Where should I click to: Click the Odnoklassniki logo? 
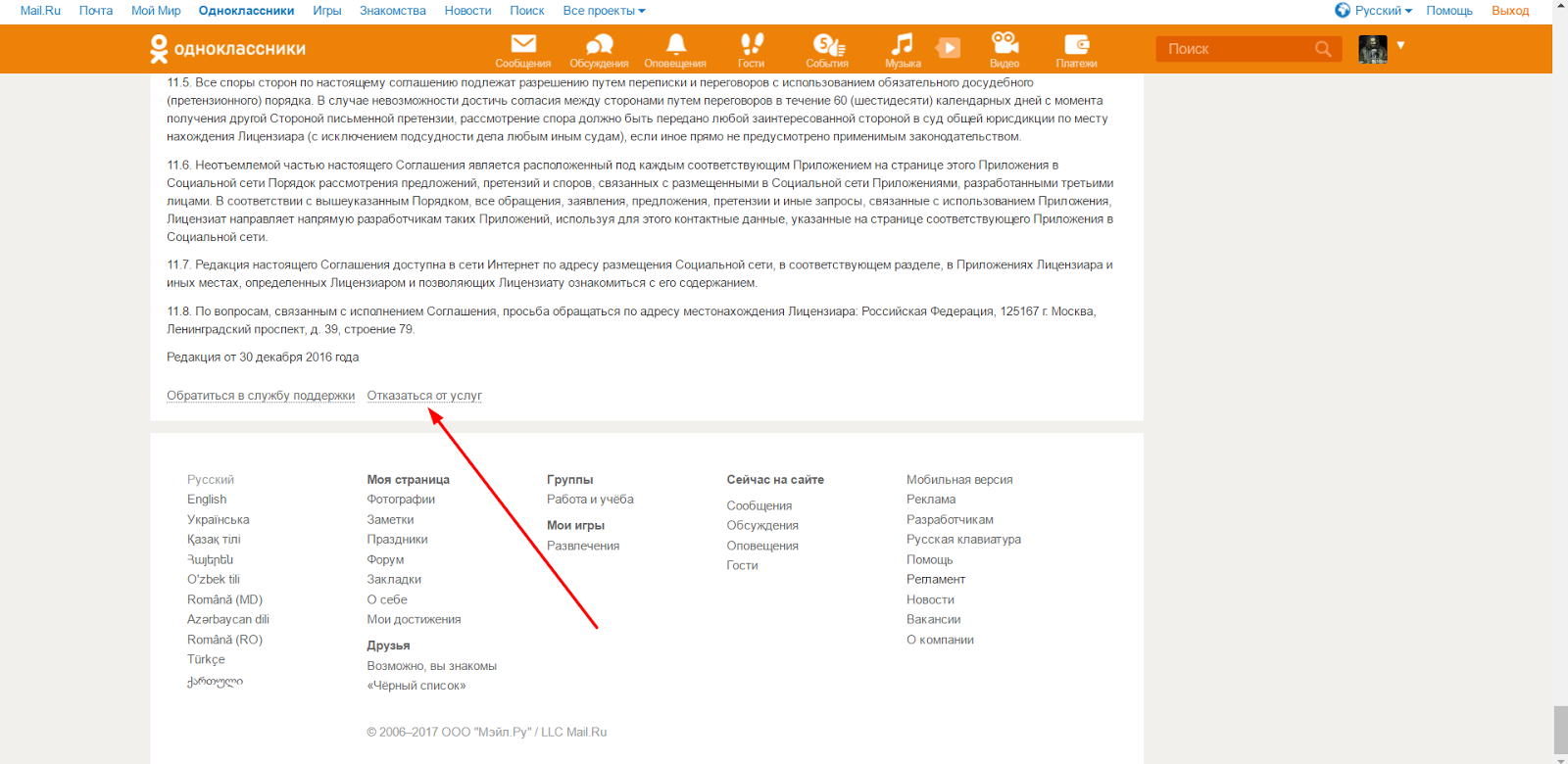pos(227,49)
